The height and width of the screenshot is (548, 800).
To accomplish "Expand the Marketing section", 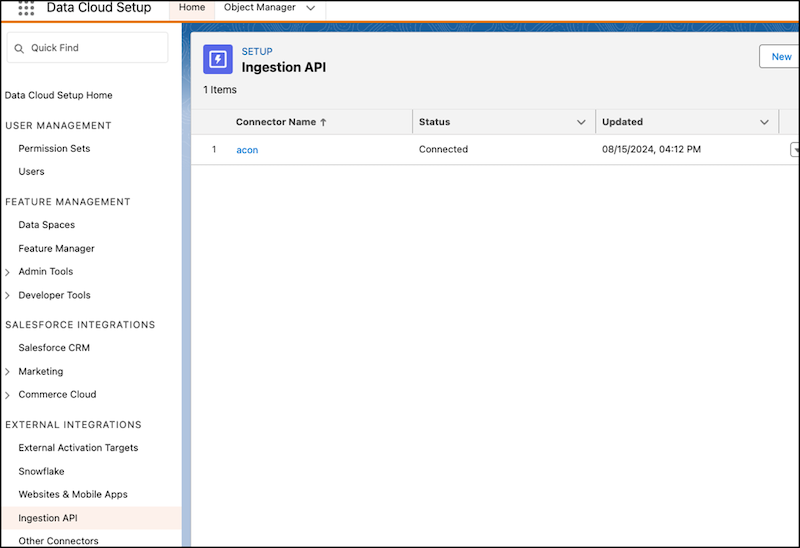I will click(x=7, y=372).
